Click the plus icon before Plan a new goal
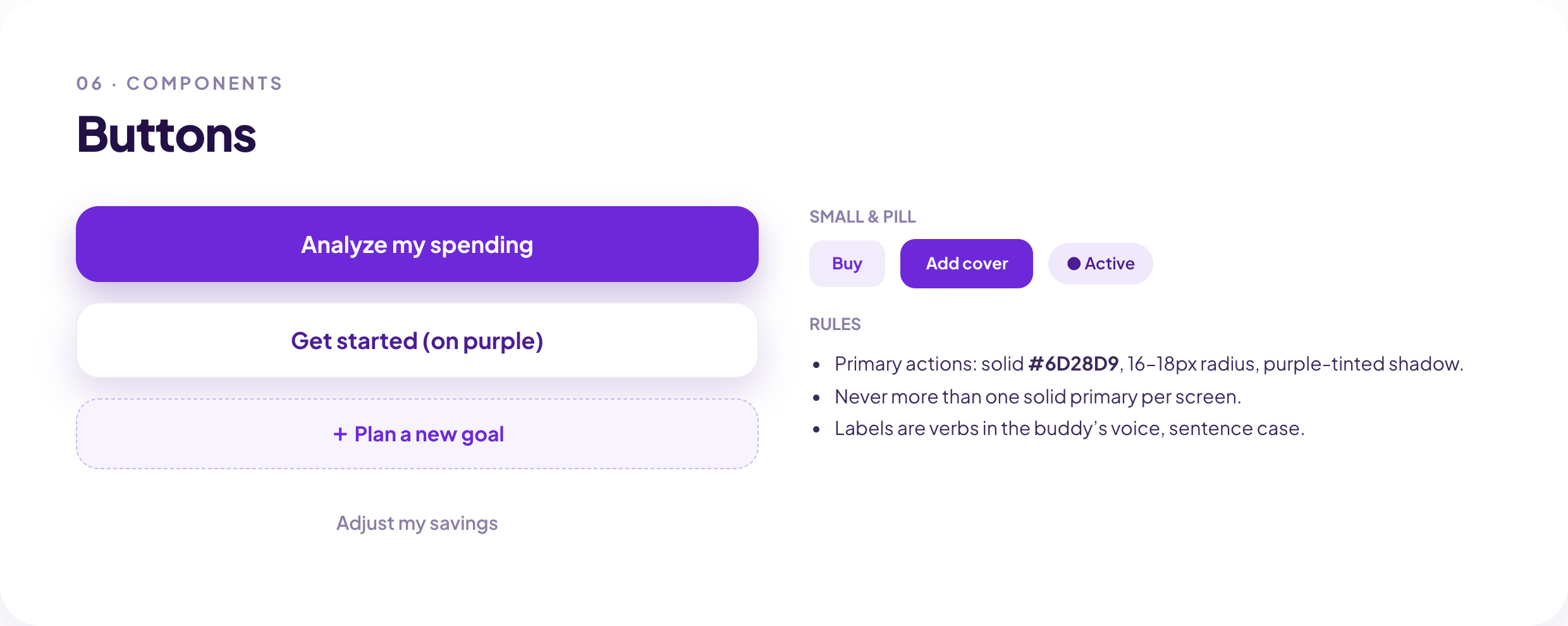 pyautogui.click(x=340, y=434)
